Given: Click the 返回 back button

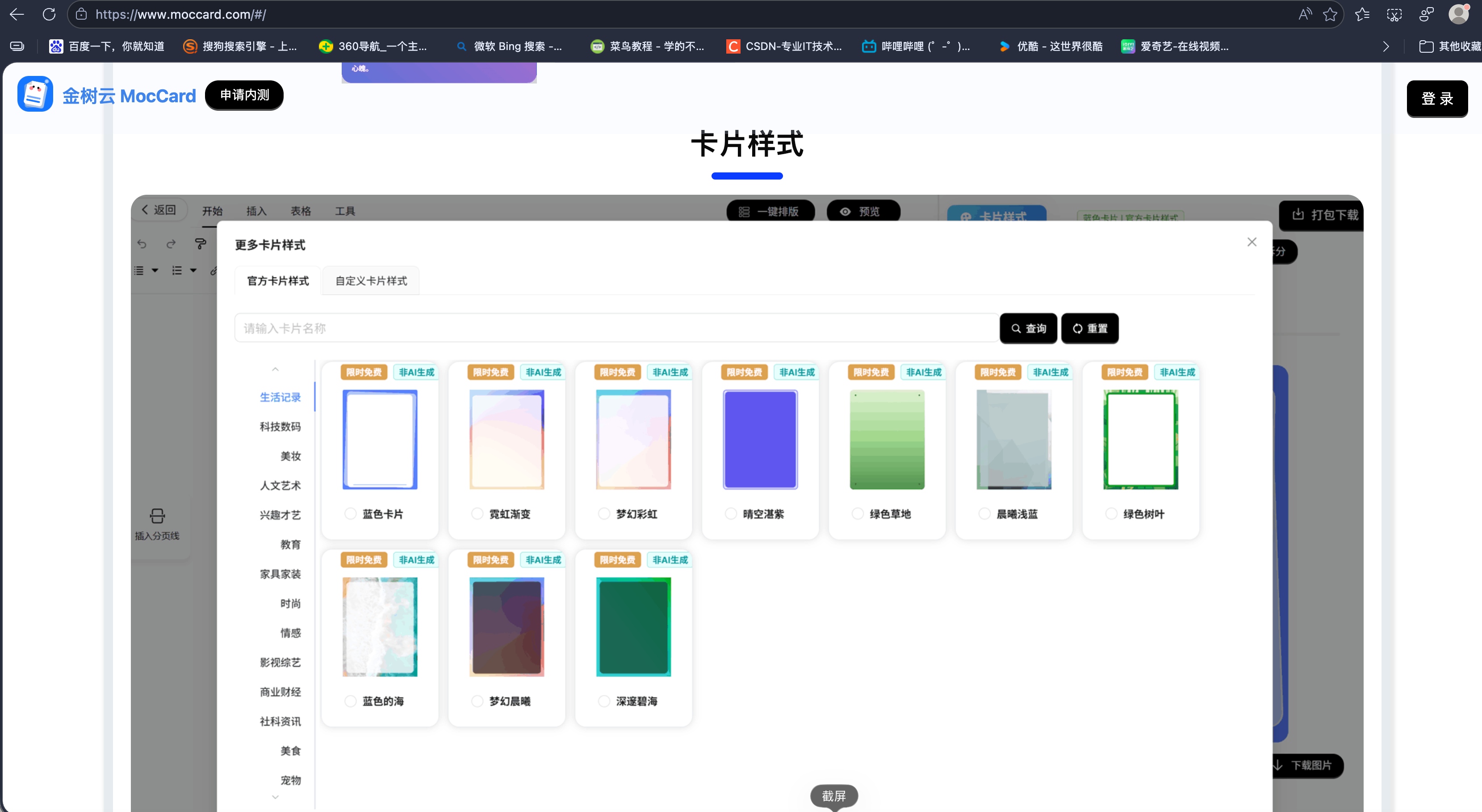Looking at the screenshot, I should (x=159, y=210).
